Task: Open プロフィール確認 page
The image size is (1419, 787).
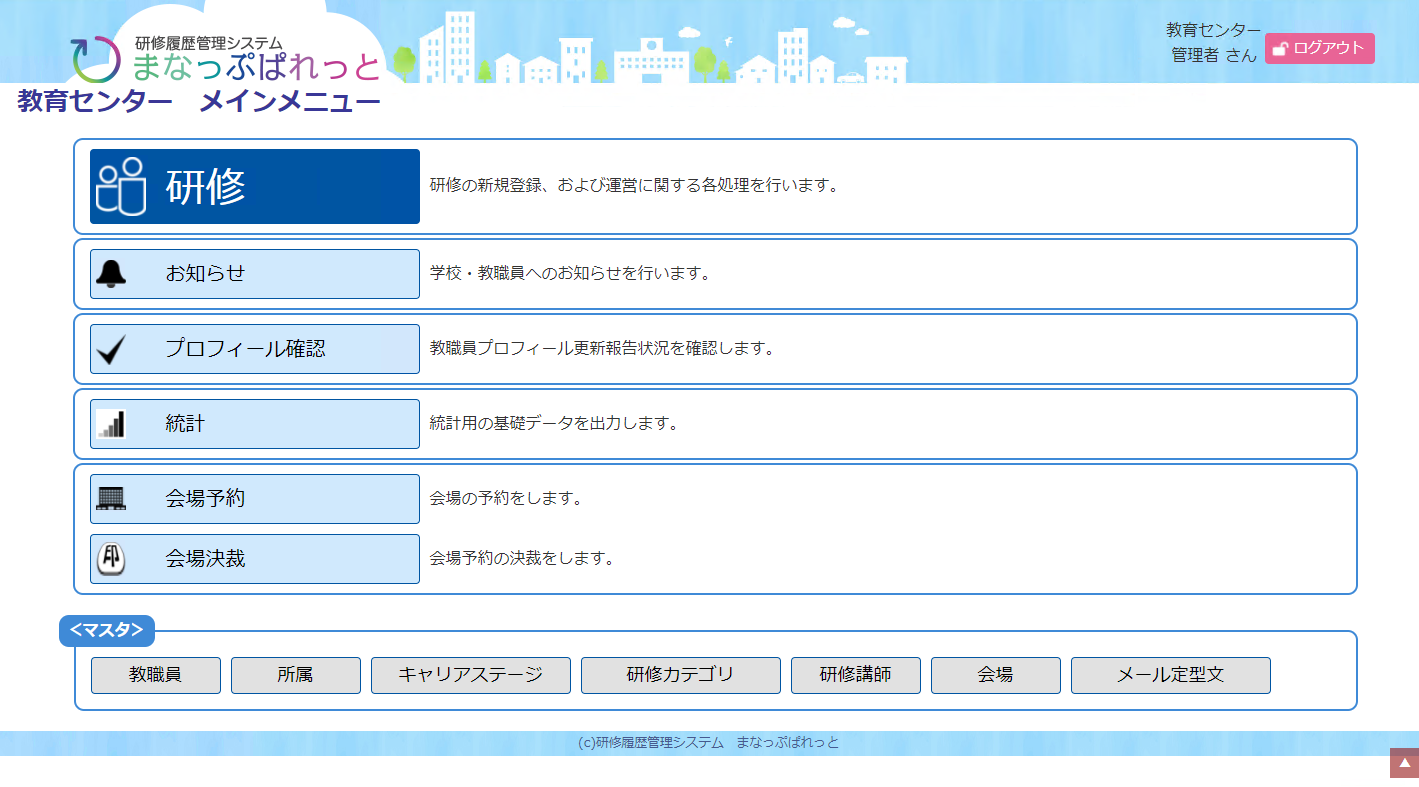Action: click(255, 349)
